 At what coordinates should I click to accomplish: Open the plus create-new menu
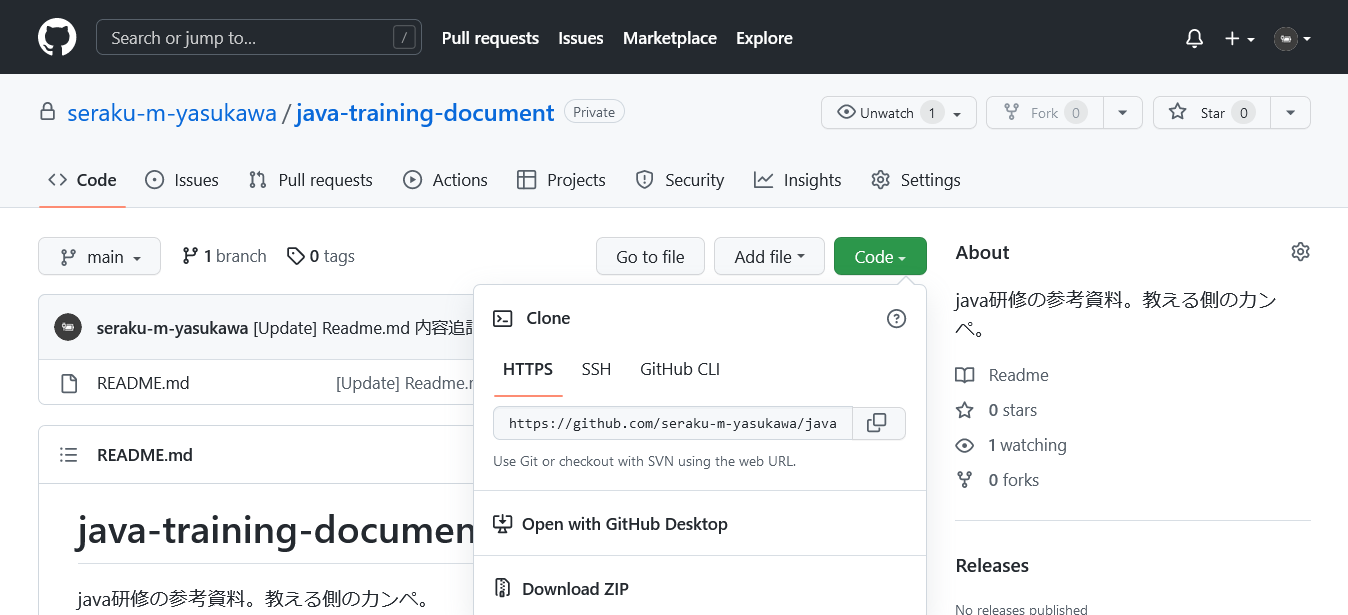tap(1240, 38)
